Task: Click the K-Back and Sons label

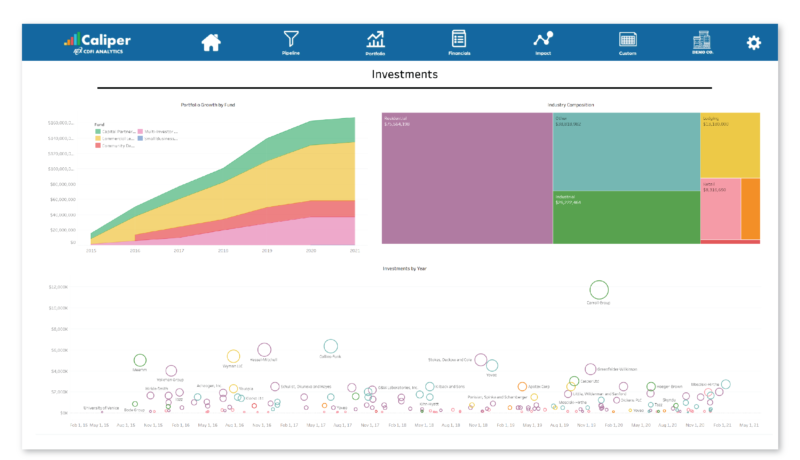Action: [x=450, y=387]
